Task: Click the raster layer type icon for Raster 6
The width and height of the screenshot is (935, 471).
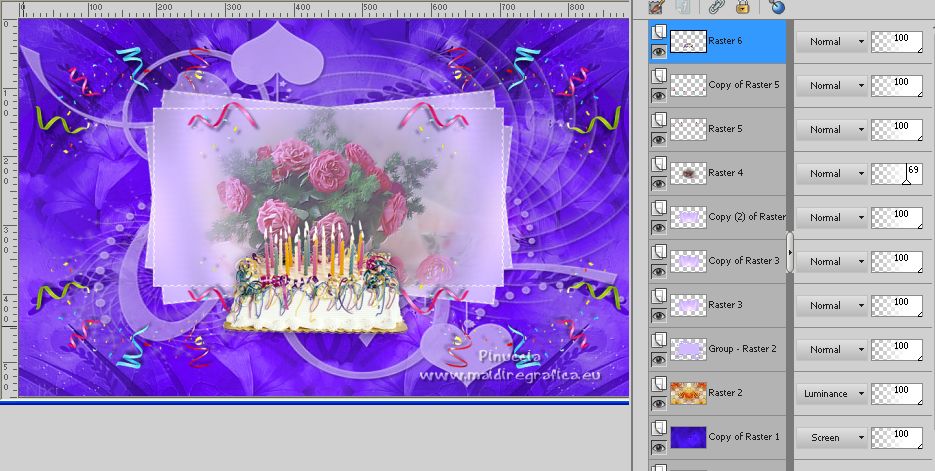Action: pyautogui.click(x=658, y=32)
